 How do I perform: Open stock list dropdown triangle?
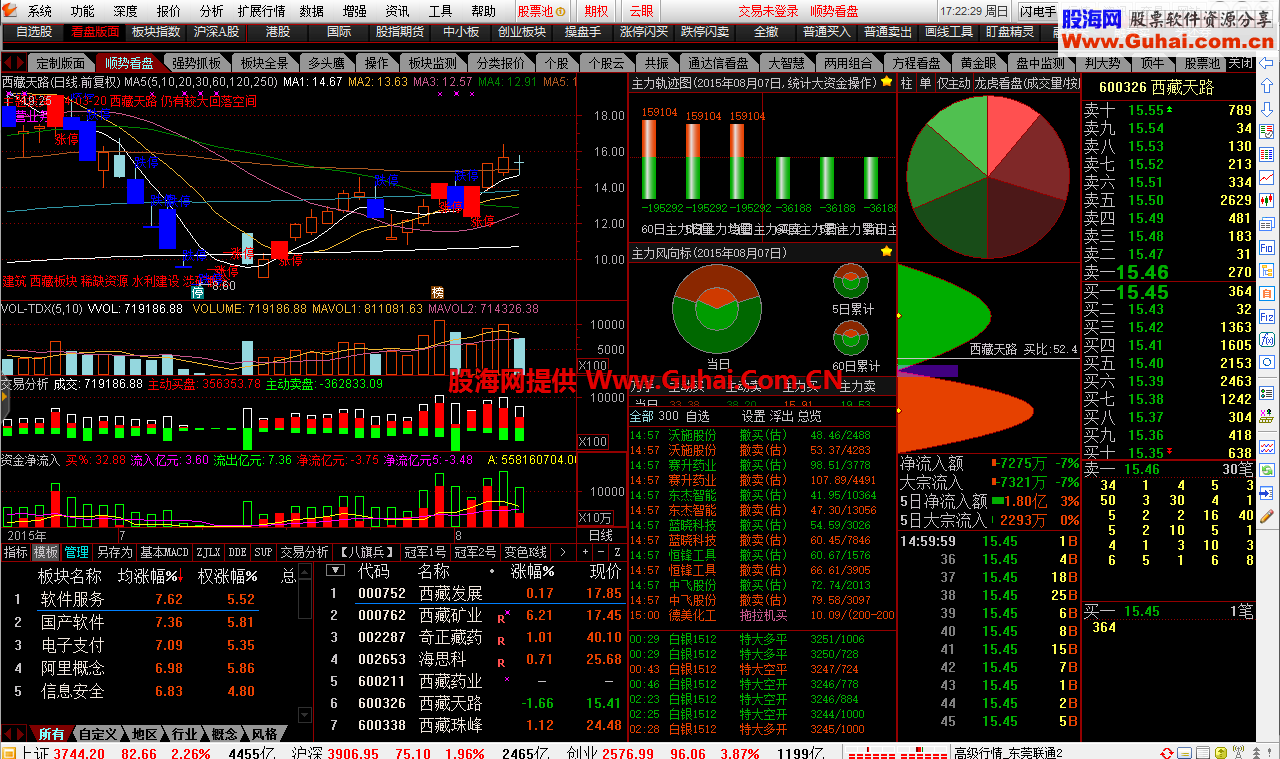coord(336,571)
